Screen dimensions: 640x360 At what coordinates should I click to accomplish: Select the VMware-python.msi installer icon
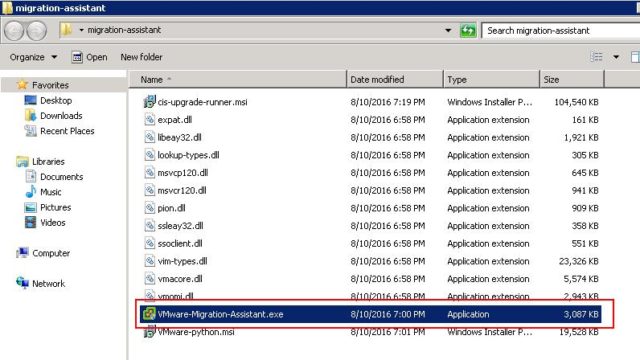(x=149, y=331)
